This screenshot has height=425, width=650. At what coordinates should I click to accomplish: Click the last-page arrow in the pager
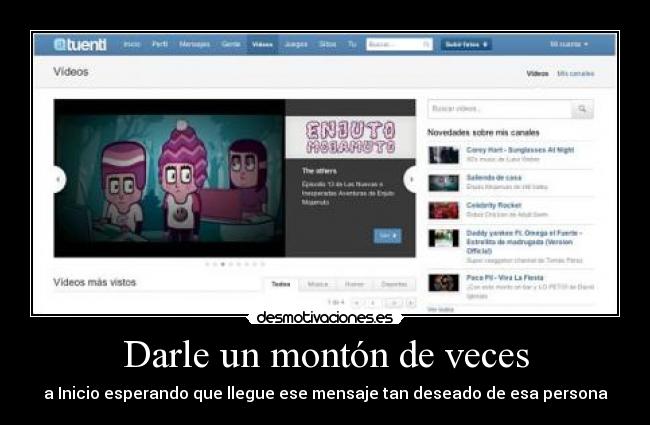(x=410, y=303)
